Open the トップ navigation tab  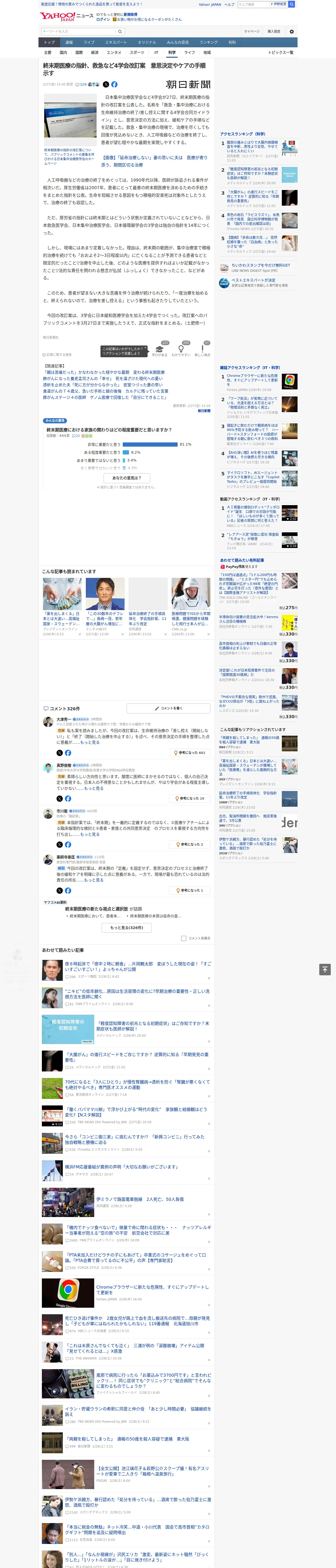pyautogui.click(x=49, y=43)
